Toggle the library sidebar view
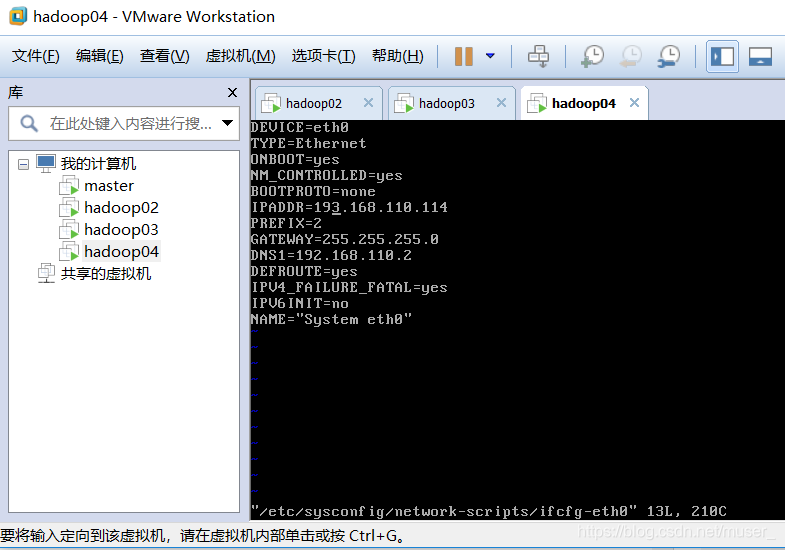 722,56
